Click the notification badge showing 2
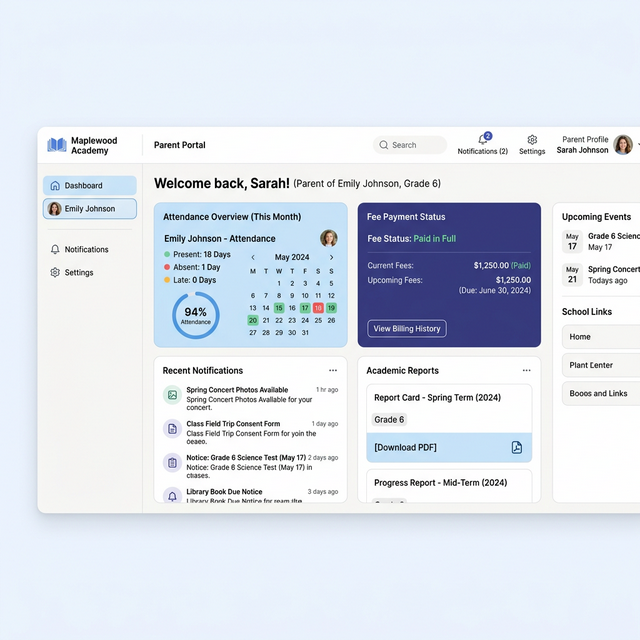This screenshot has height=640, width=640. (x=488, y=136)
